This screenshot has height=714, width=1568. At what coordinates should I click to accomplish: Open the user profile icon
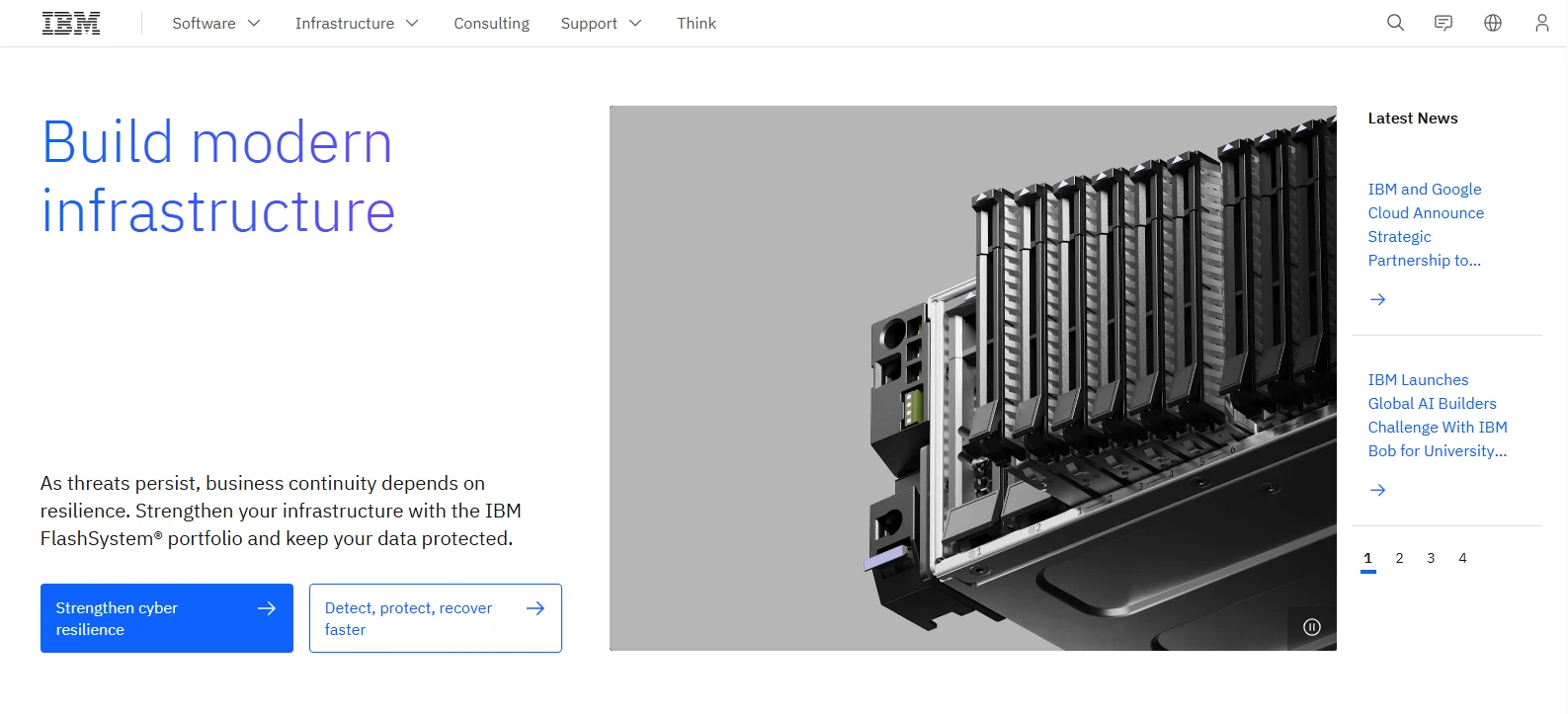click(1541, 23)
